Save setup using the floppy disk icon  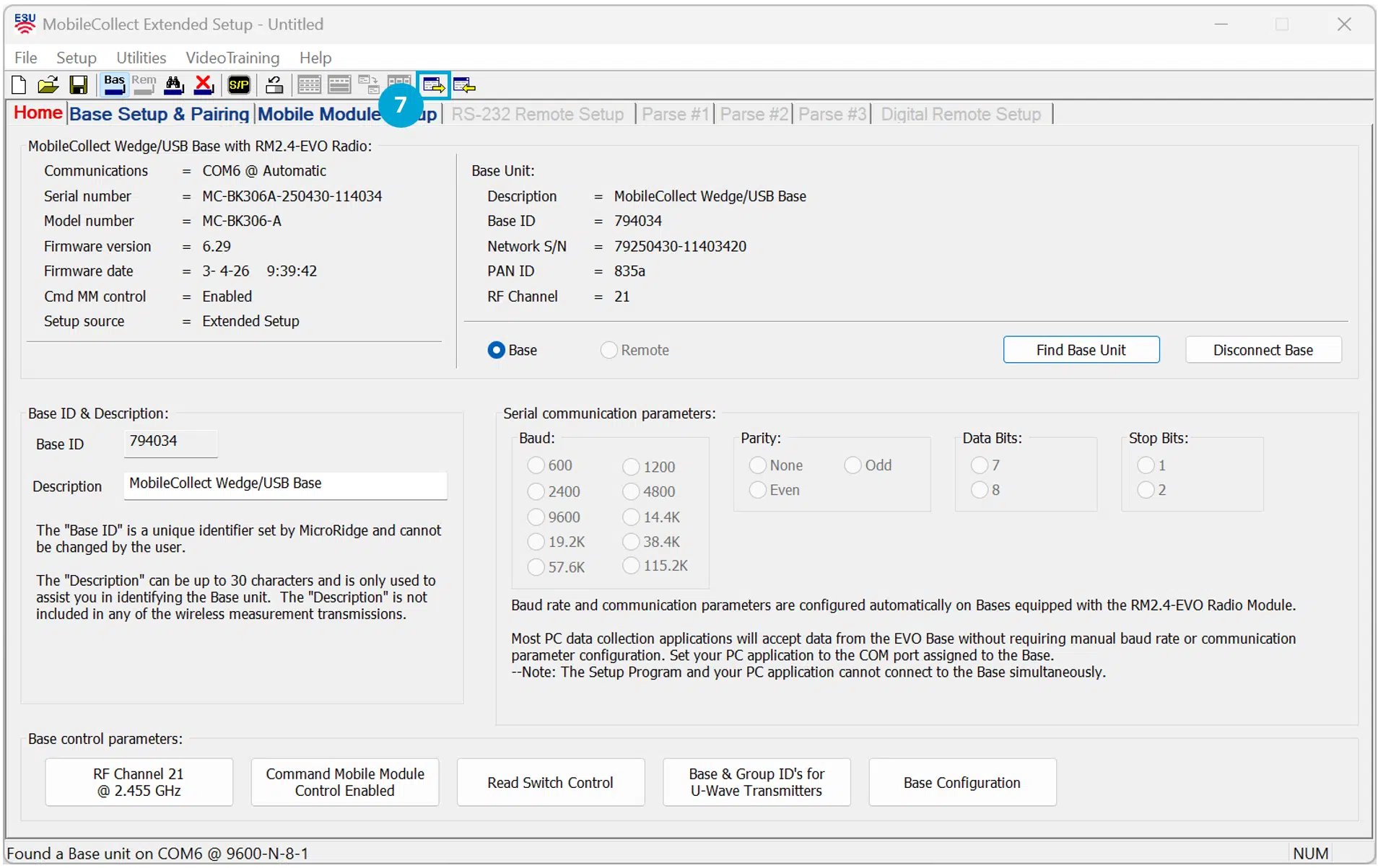(x=79, y=85)
